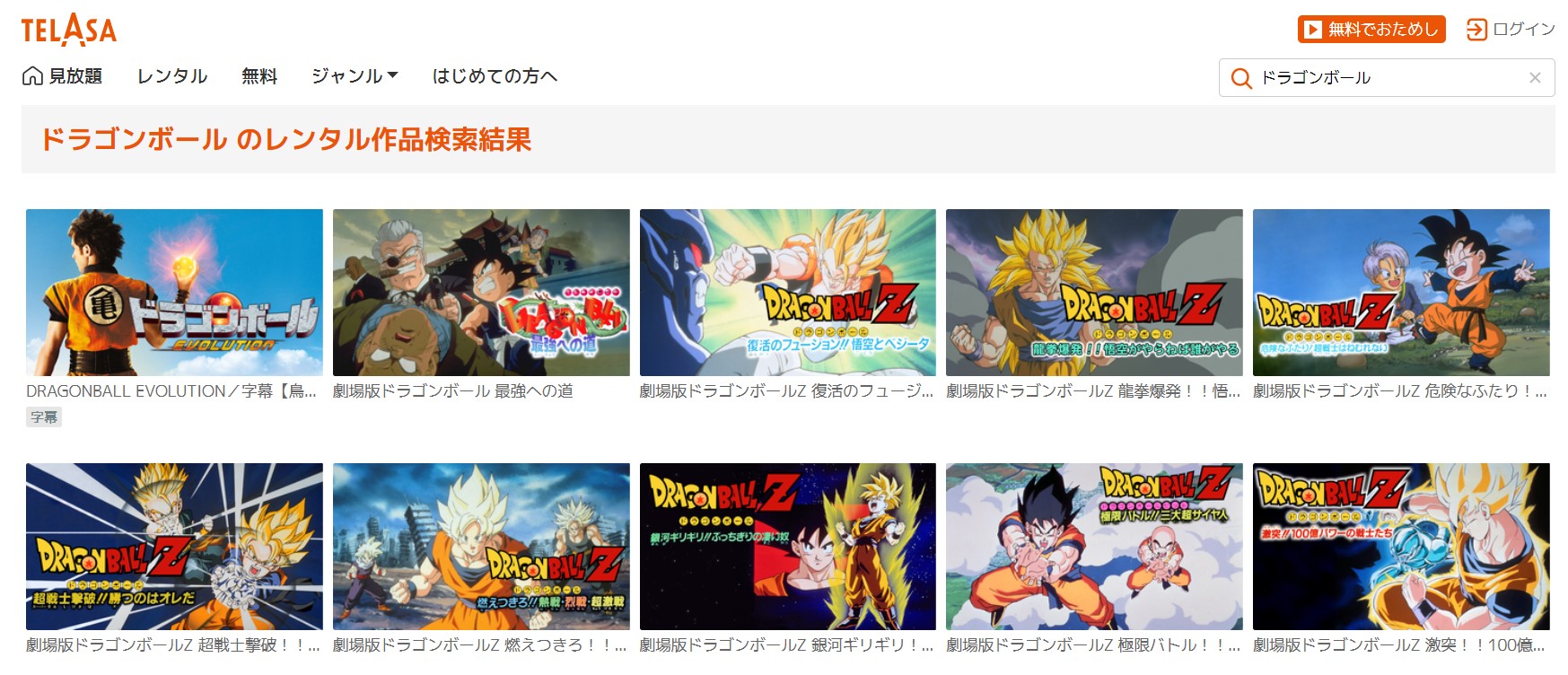1568x675 pixels.
Task: Open the 無料 menu item
Action: [259, 76]
